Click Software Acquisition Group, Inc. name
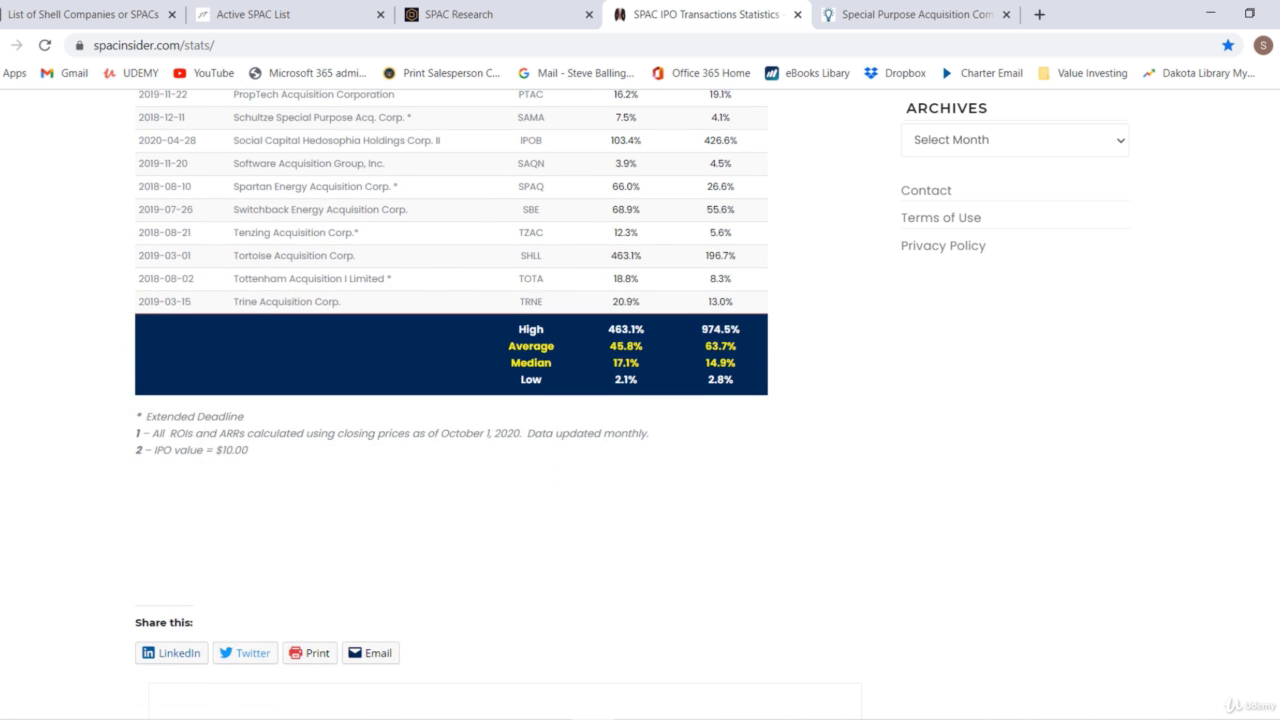 [x=308, y=163]
